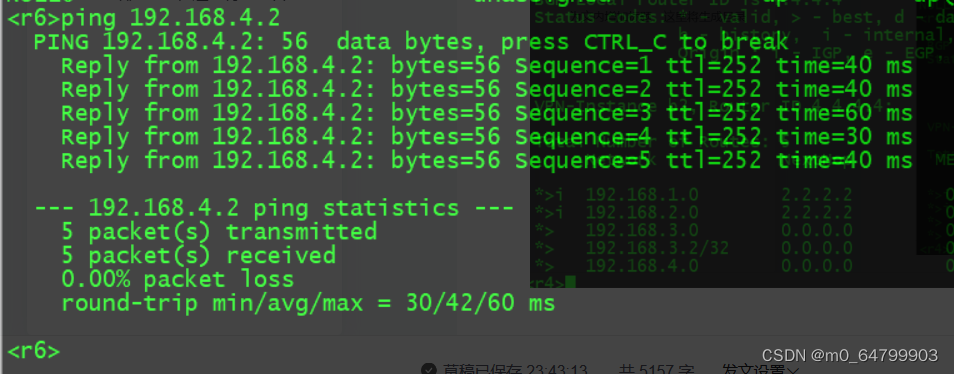Click the <r4> prompt cursor in background terminal

click(570, 282)
